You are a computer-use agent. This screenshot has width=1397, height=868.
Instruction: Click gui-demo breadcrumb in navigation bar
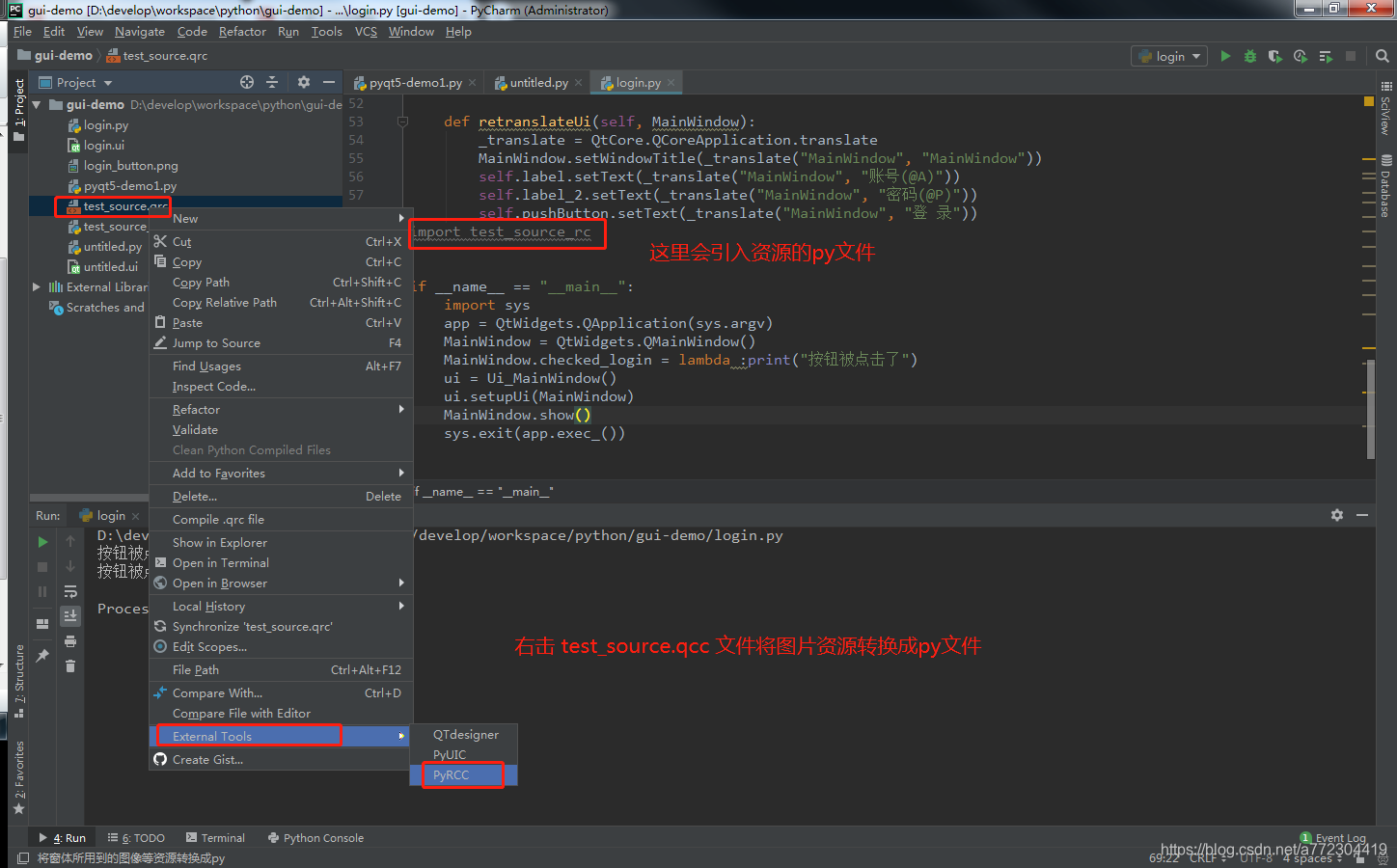(56, 56)
